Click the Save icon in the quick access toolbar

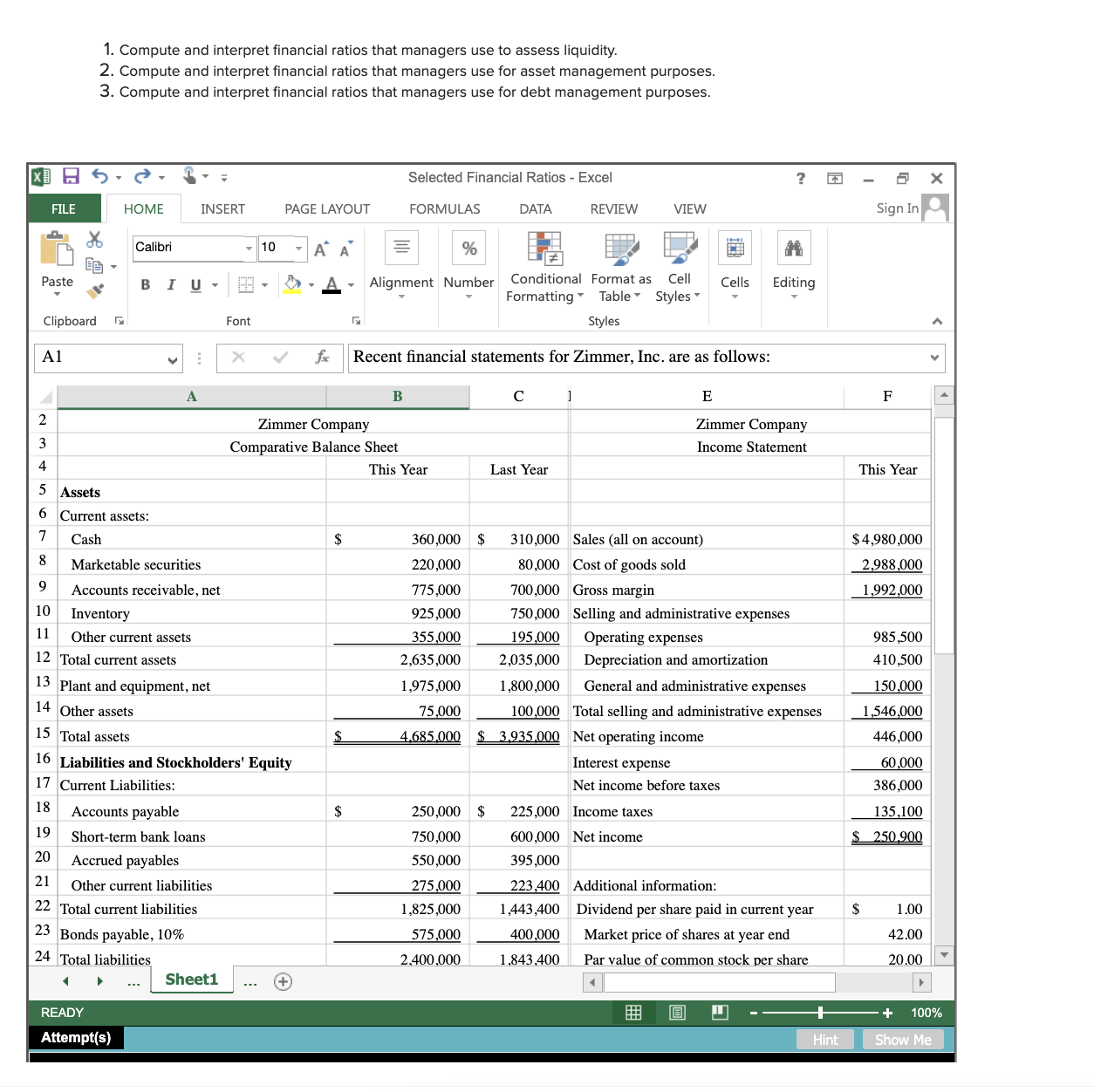(x=72, y=177)
